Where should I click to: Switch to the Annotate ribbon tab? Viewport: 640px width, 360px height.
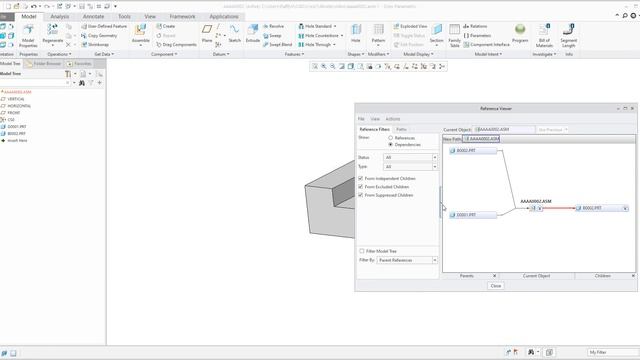click(93, 17)
